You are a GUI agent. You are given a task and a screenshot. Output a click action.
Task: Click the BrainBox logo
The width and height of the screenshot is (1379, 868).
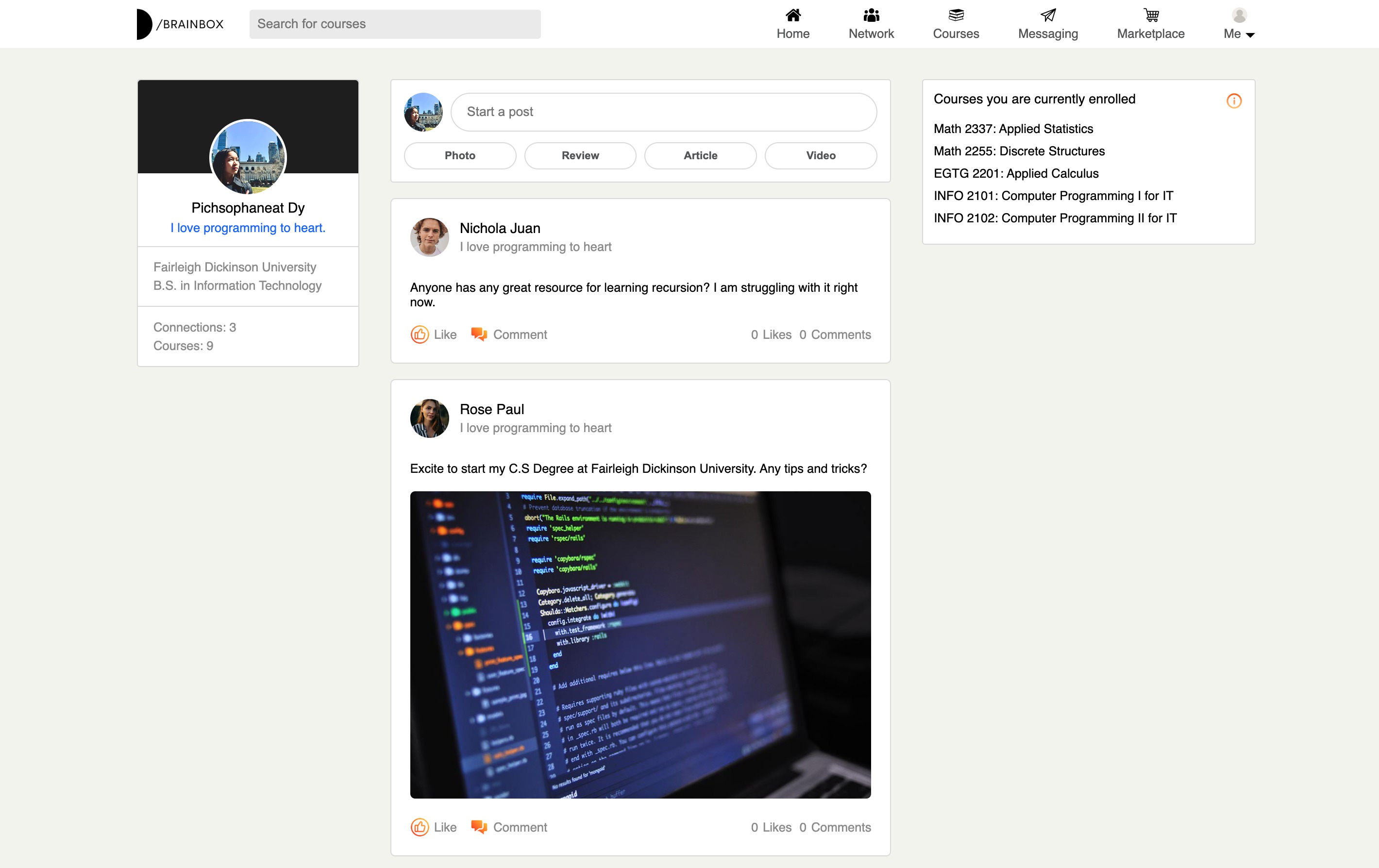coord(180,23)
